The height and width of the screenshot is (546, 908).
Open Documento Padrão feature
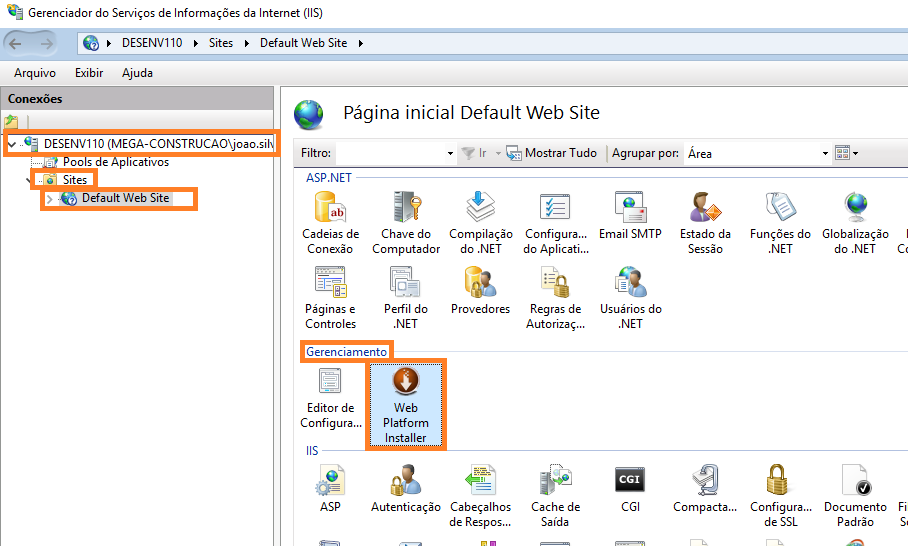point(855,495)
